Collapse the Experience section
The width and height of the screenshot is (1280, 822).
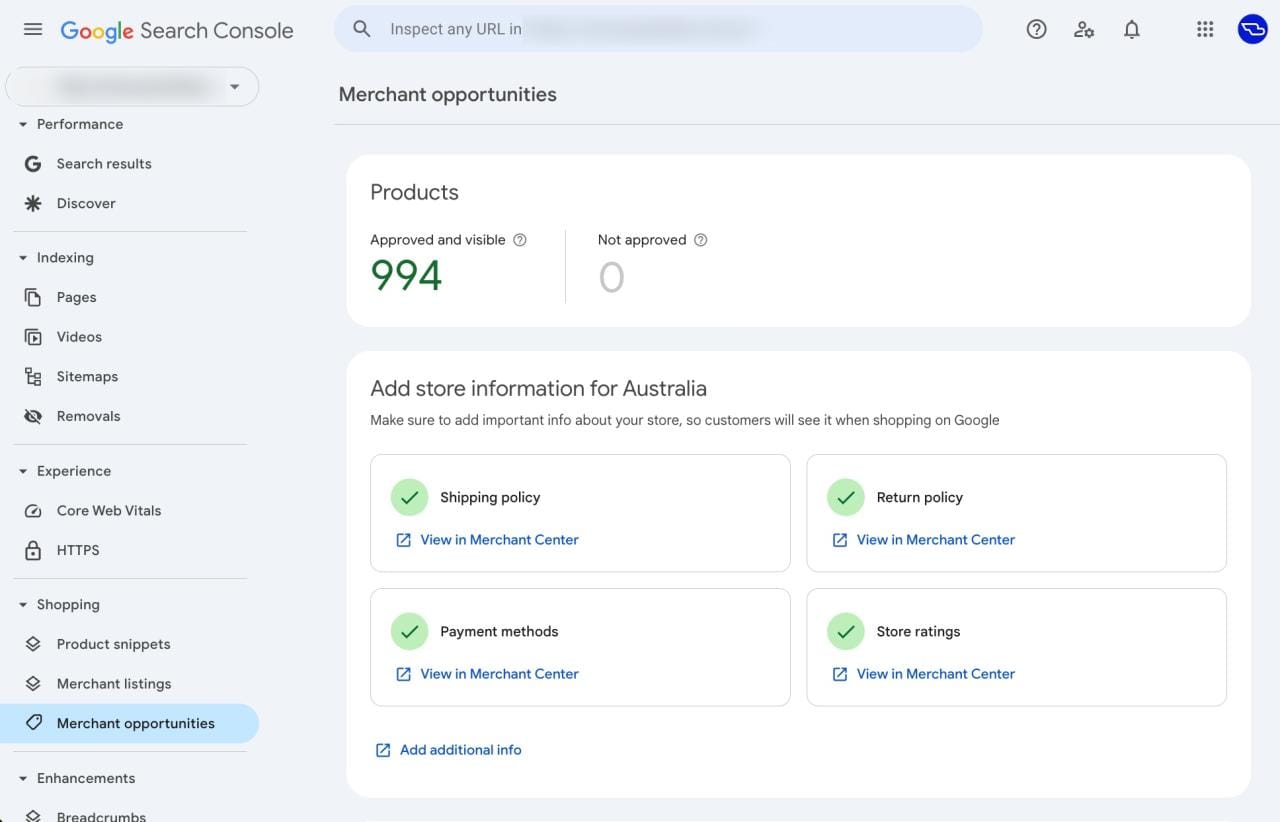point(23,472)
